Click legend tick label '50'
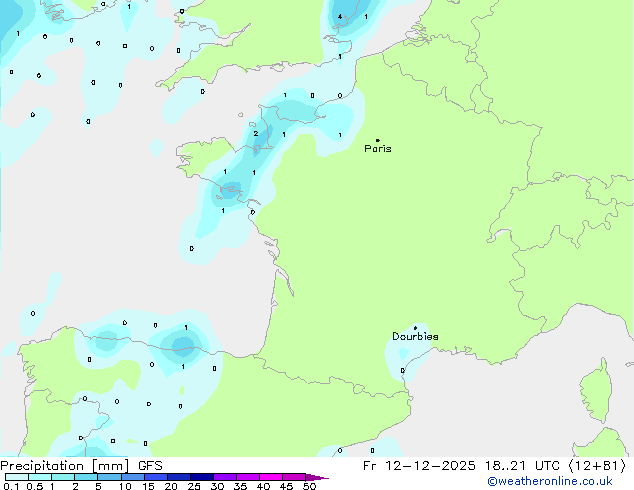This screenshot has width=634, height=490. click(309, 486)
